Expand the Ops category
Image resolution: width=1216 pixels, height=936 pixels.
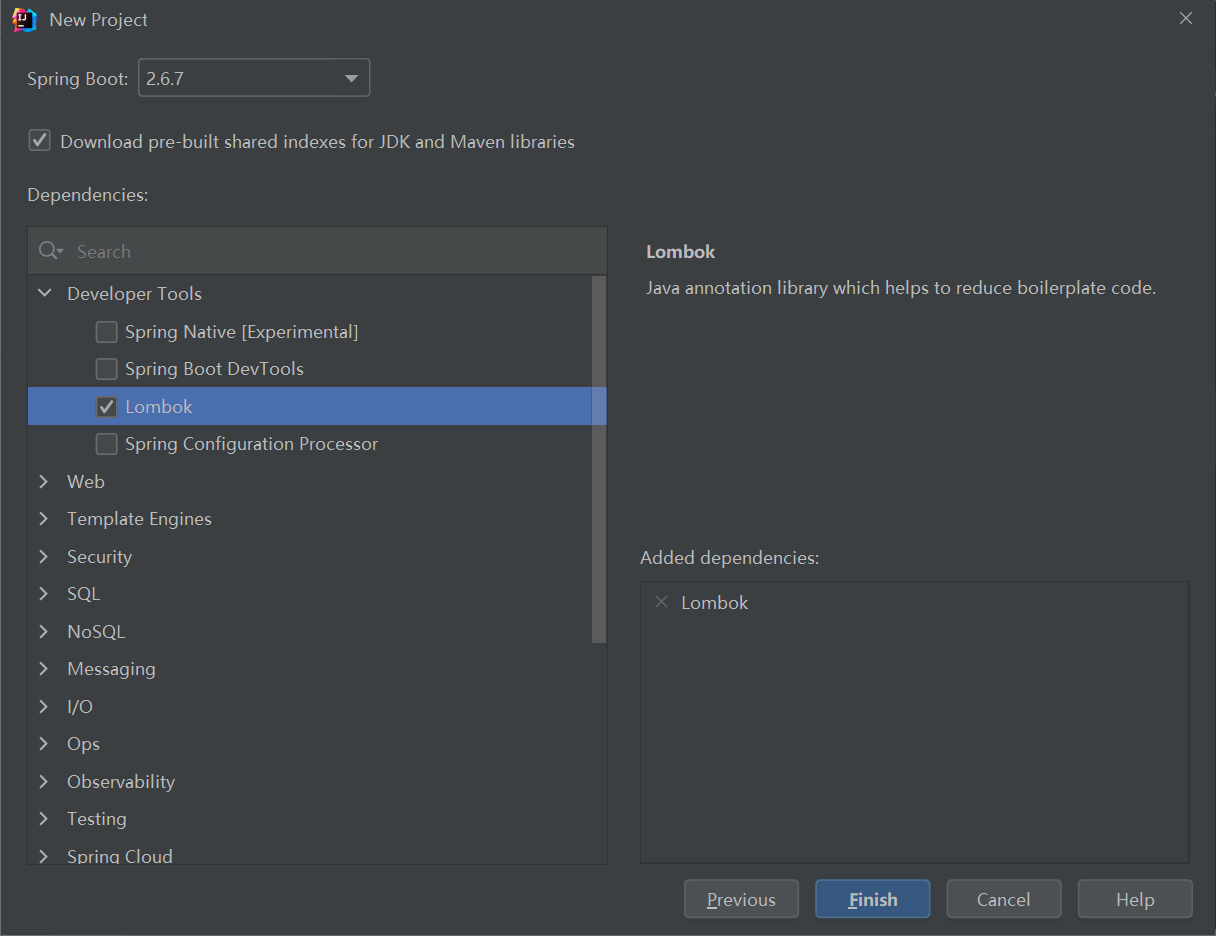(x=44, y=744)
